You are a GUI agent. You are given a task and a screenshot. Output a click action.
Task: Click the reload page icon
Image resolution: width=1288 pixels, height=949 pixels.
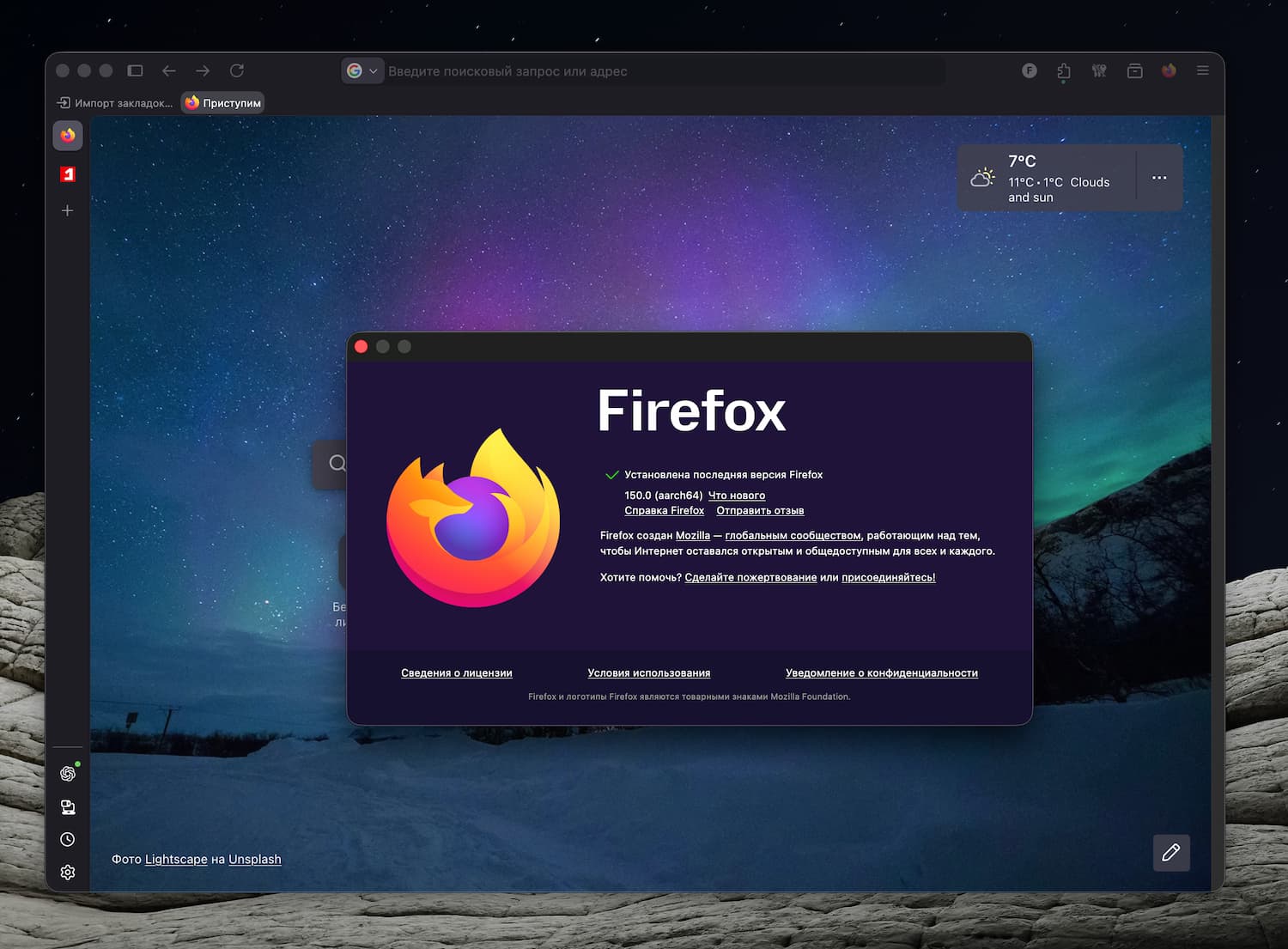pyautogui.click(x=237, y=70)
